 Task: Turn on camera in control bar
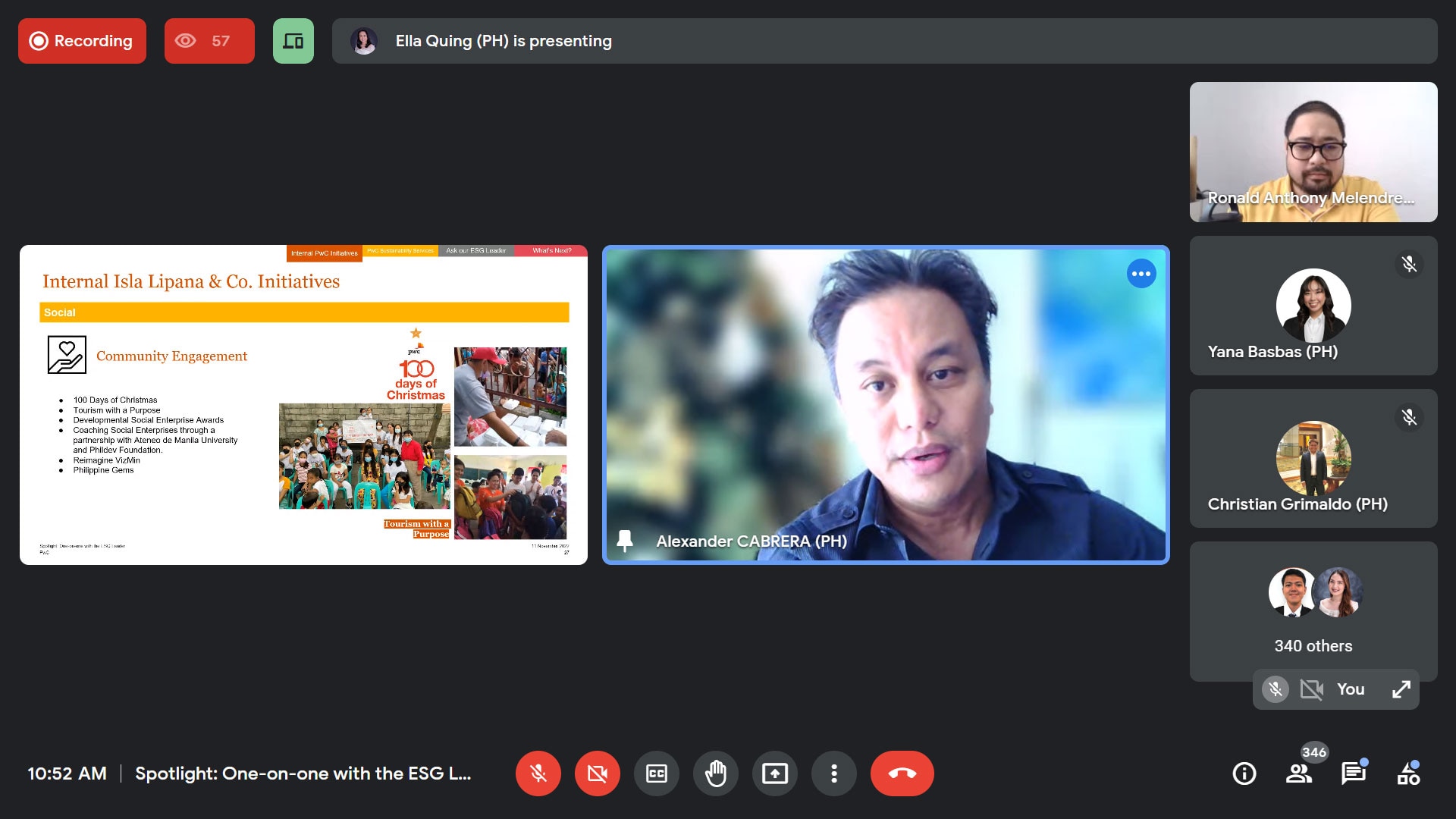(598, 773)
